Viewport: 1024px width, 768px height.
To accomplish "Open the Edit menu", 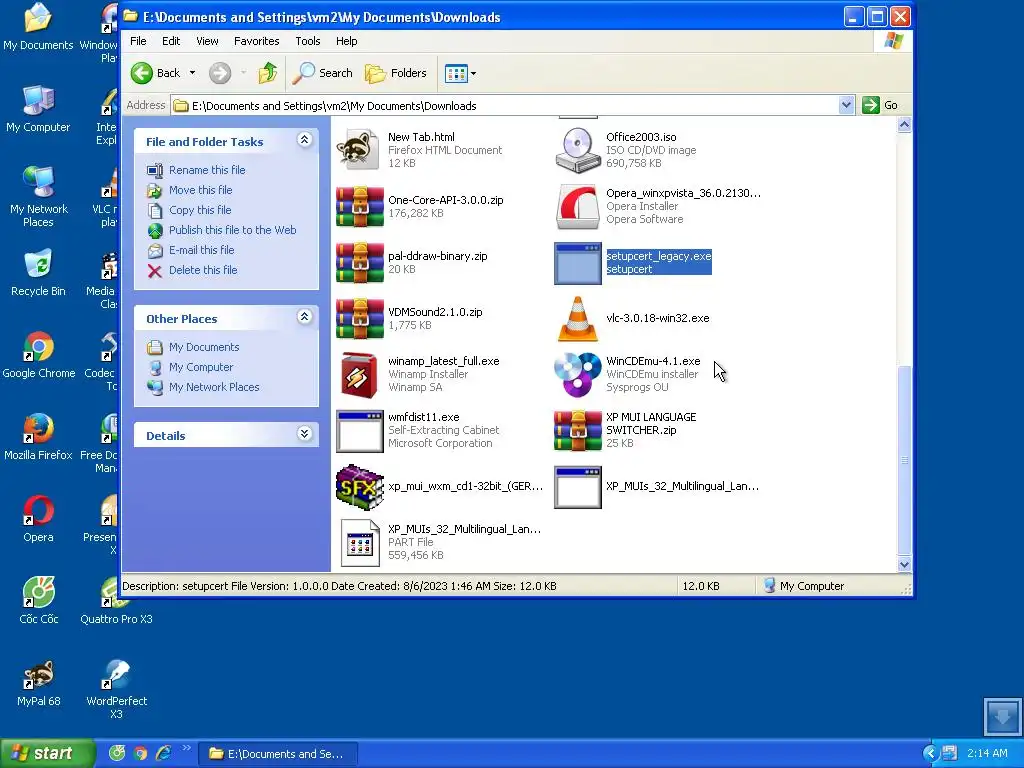I will click(x=171, y=41).
